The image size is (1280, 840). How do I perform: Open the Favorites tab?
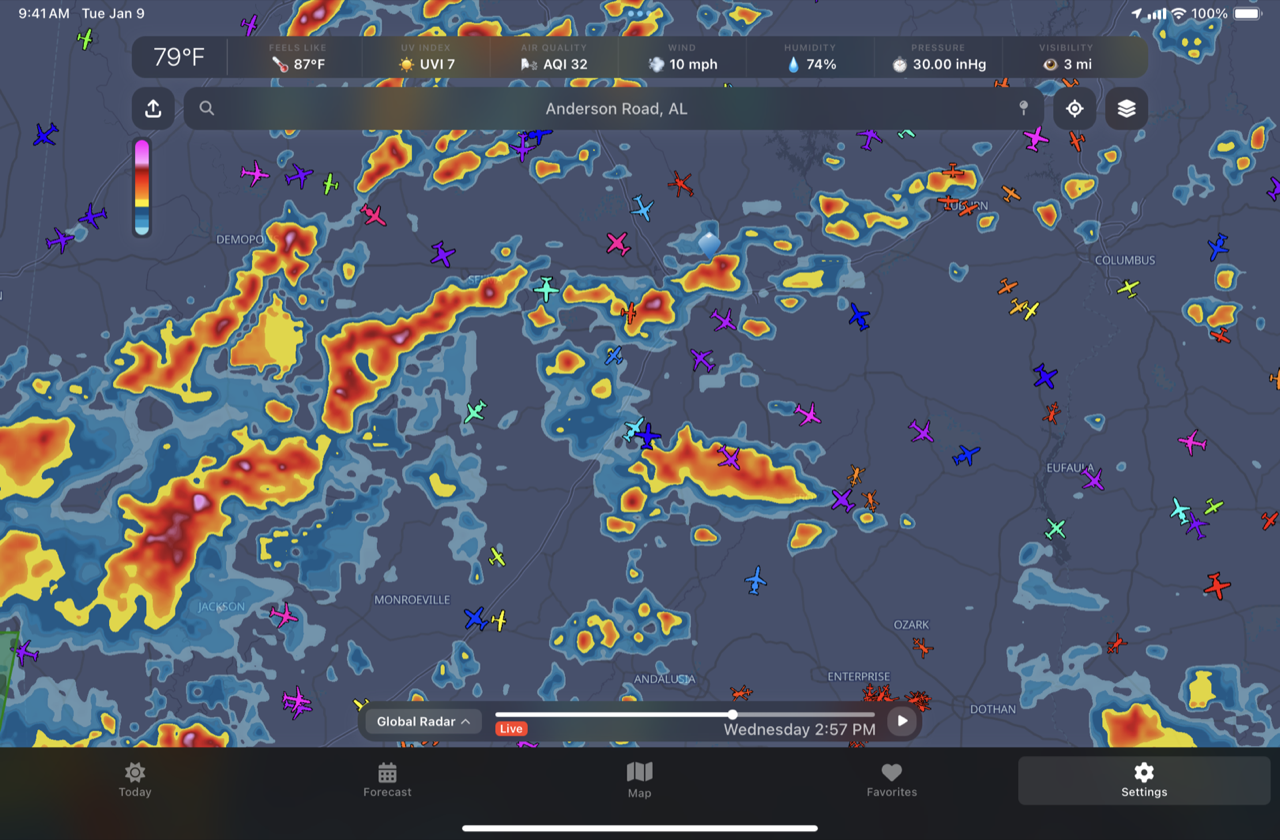[891, 780]
